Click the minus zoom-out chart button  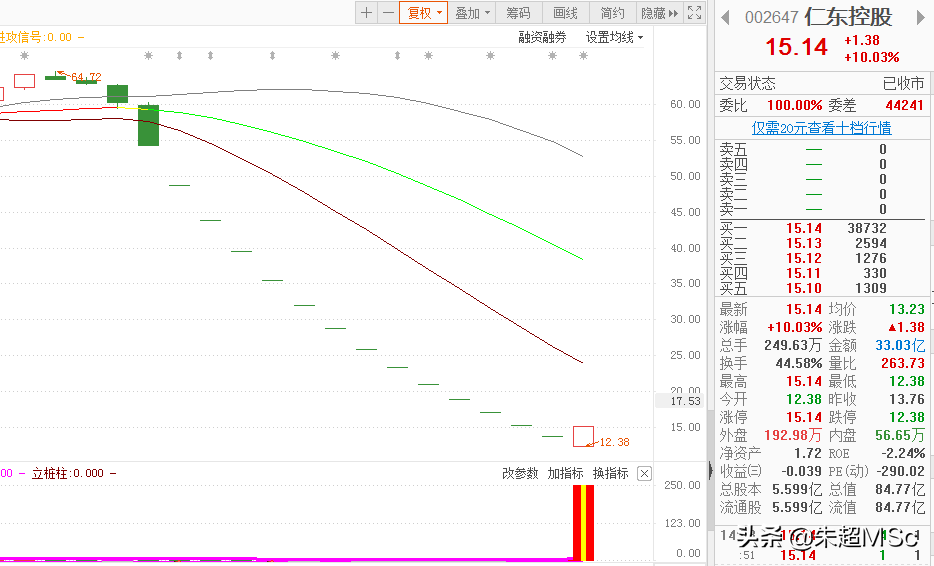(x=386, y=13)
